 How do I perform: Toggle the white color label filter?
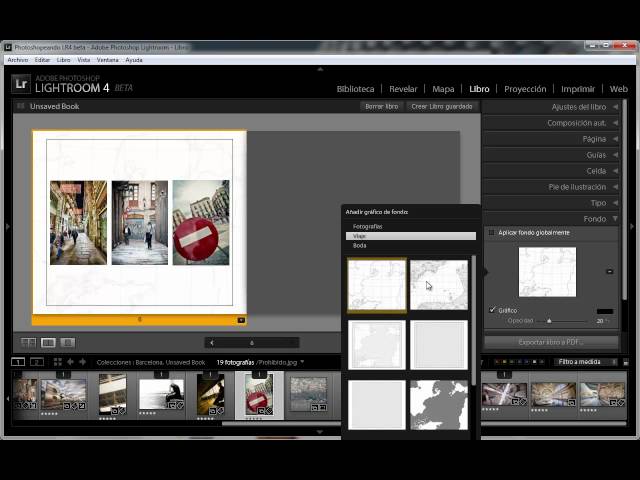tap(535, 362)
